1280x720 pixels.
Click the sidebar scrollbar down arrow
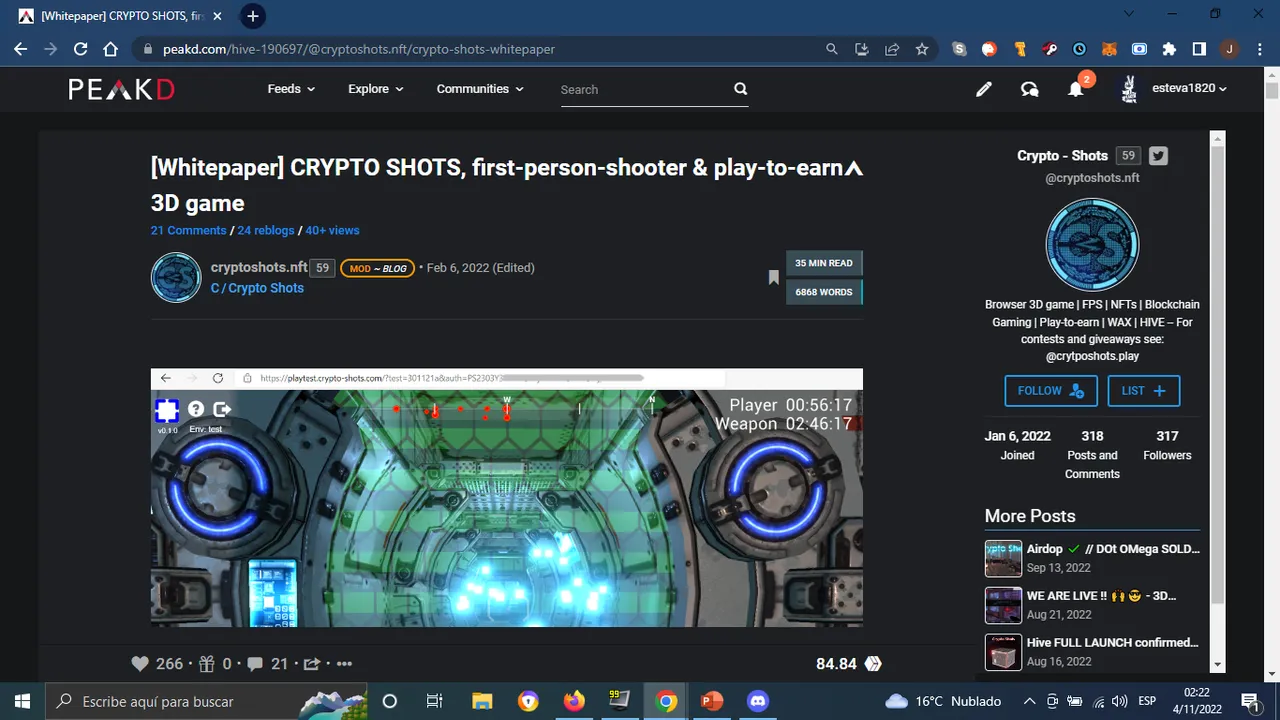tap(1217, 664)
